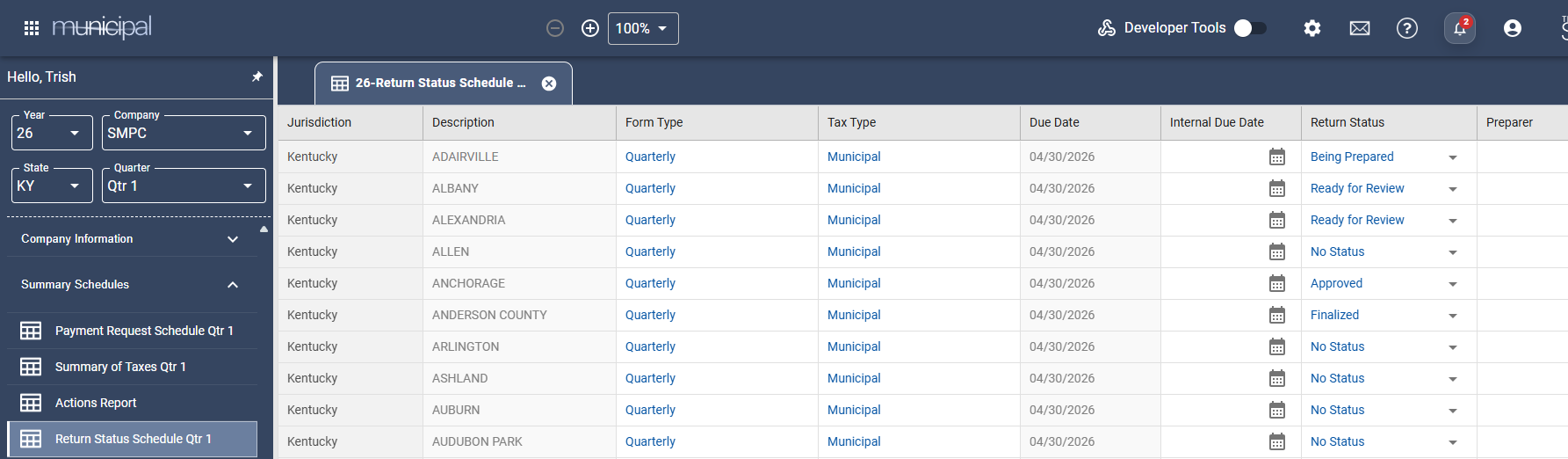Click the zoom in plus icon

tap(590, 28)
